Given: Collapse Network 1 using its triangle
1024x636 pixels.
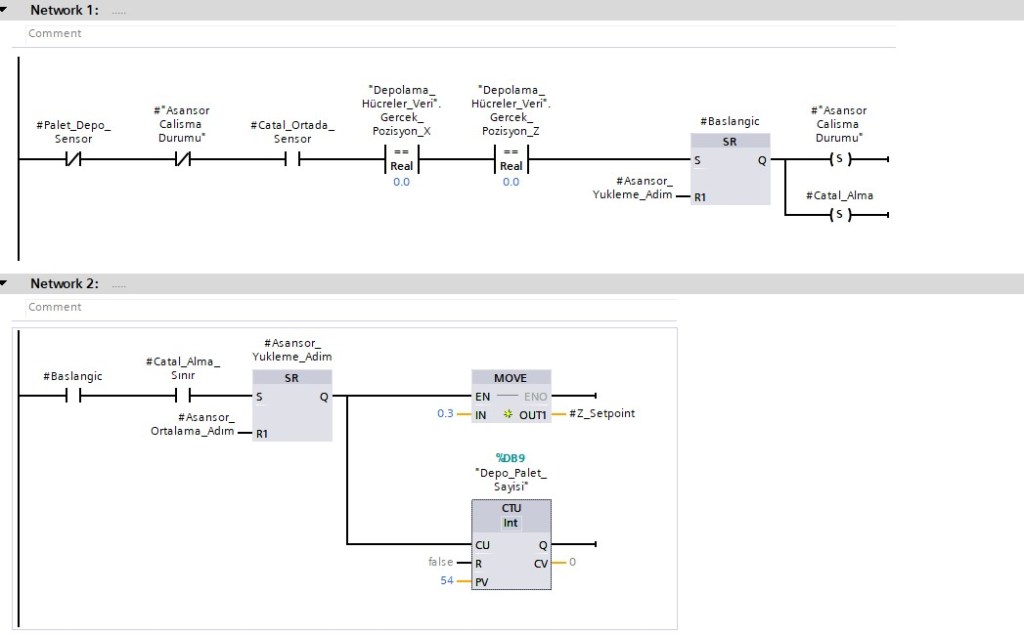Looking at the screenshot, I should (6, 10).
